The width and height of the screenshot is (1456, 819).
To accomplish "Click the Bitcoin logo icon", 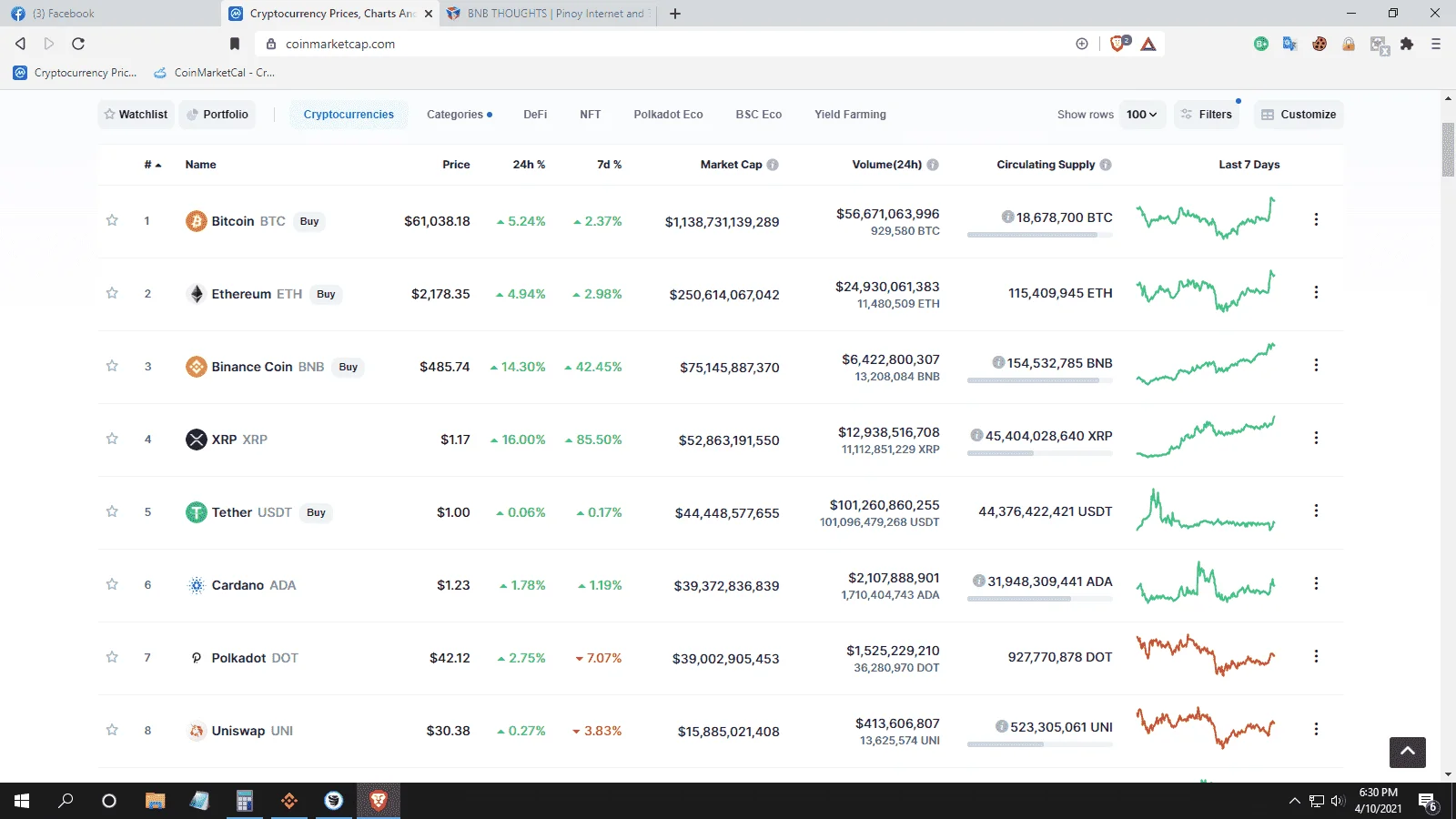I will 197,221.
